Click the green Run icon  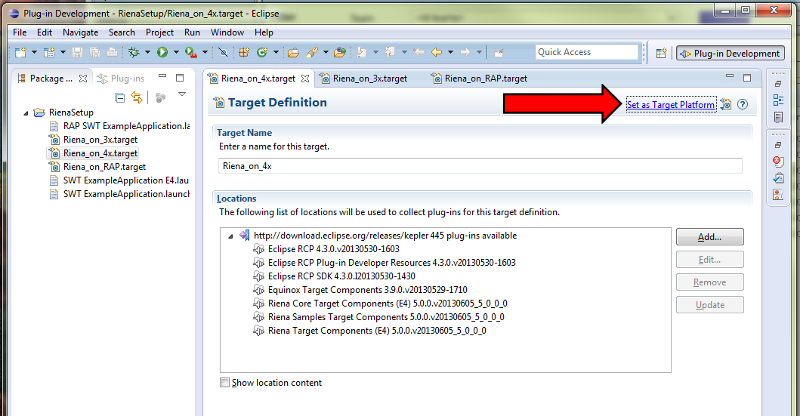tap(162, 52)
